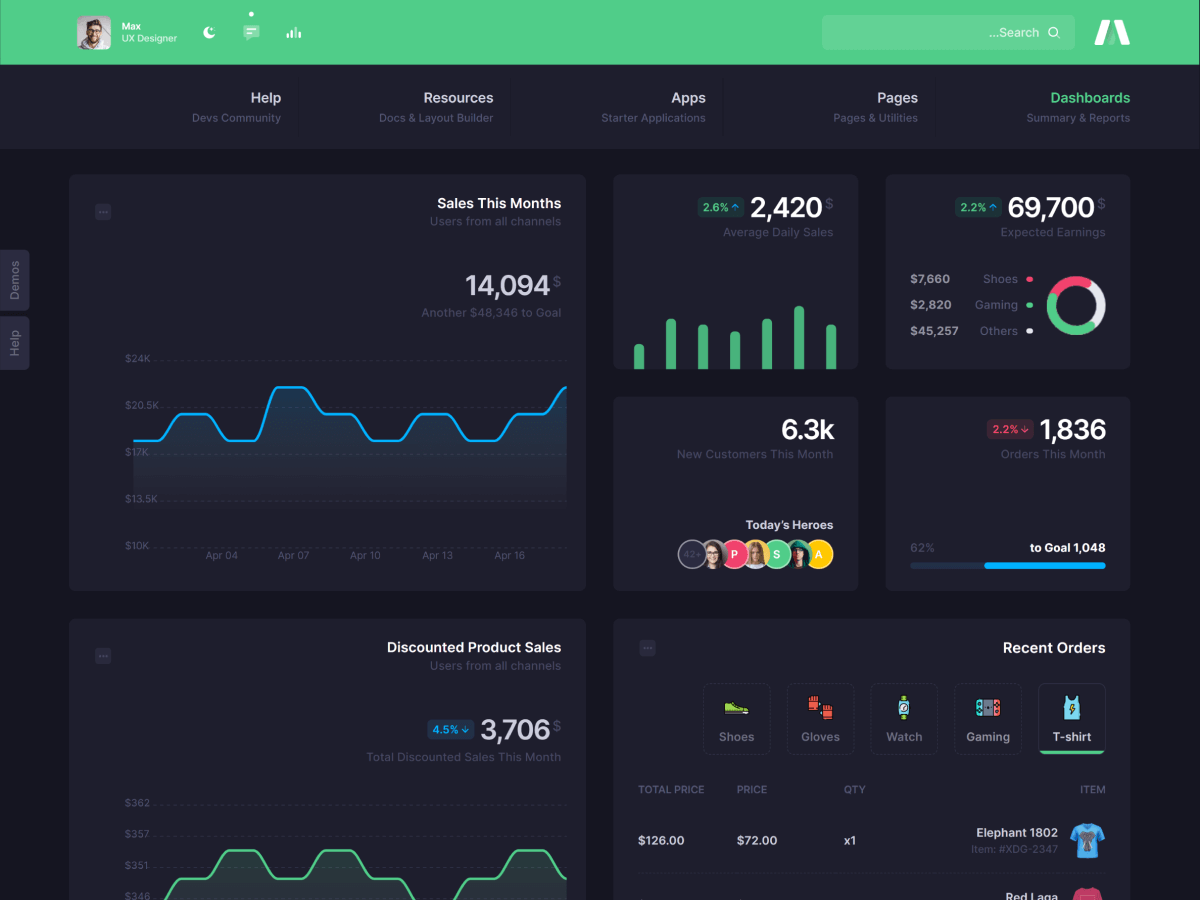Select the Gloves category icon

(820, 708)
